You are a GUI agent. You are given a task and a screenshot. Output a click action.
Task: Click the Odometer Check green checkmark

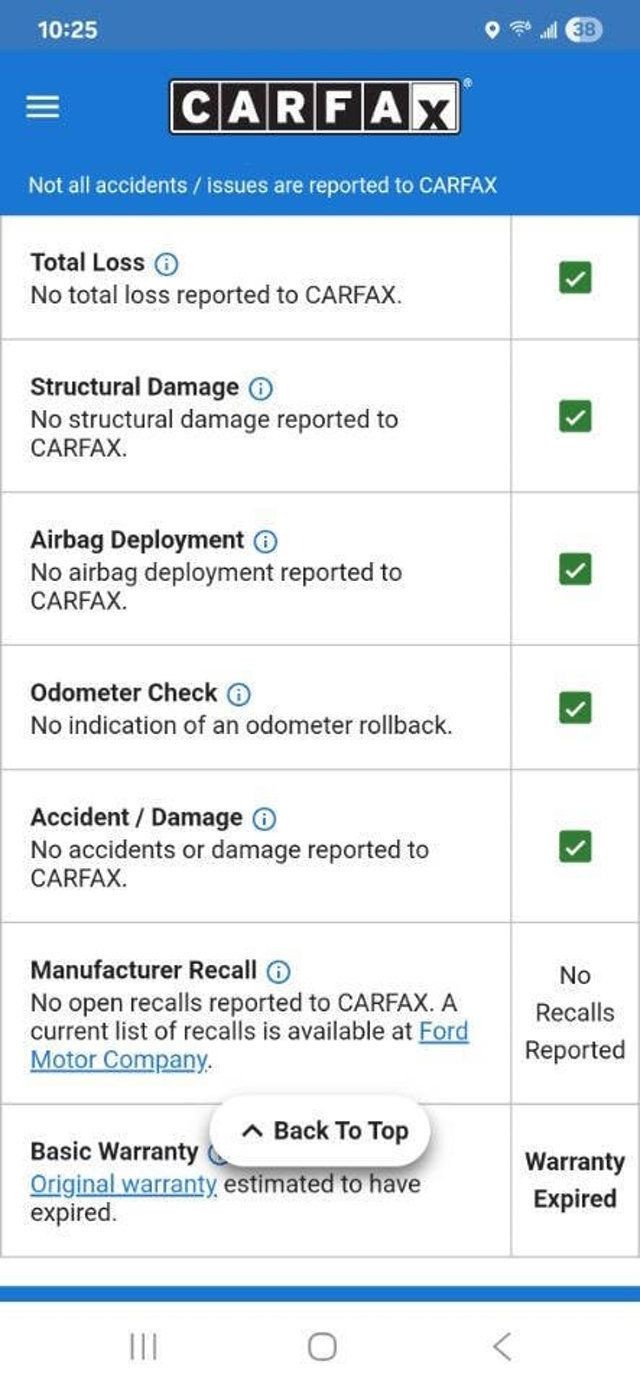tap(574, 708)
